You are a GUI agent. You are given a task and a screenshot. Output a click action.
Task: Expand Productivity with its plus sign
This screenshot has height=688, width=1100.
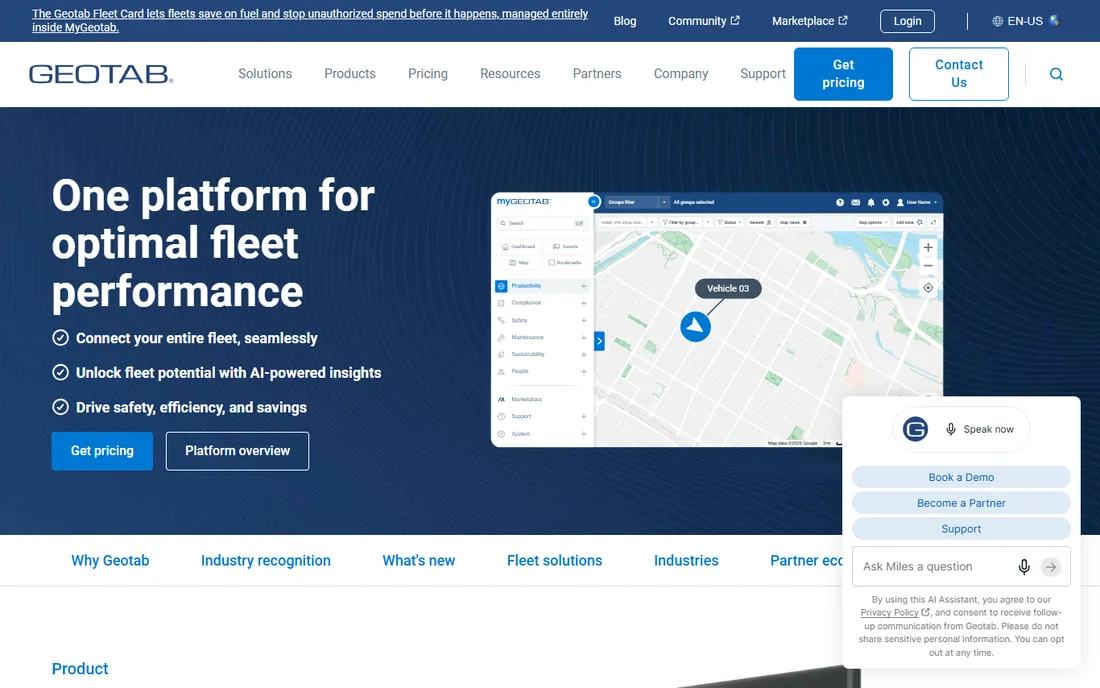click(583, 286)
